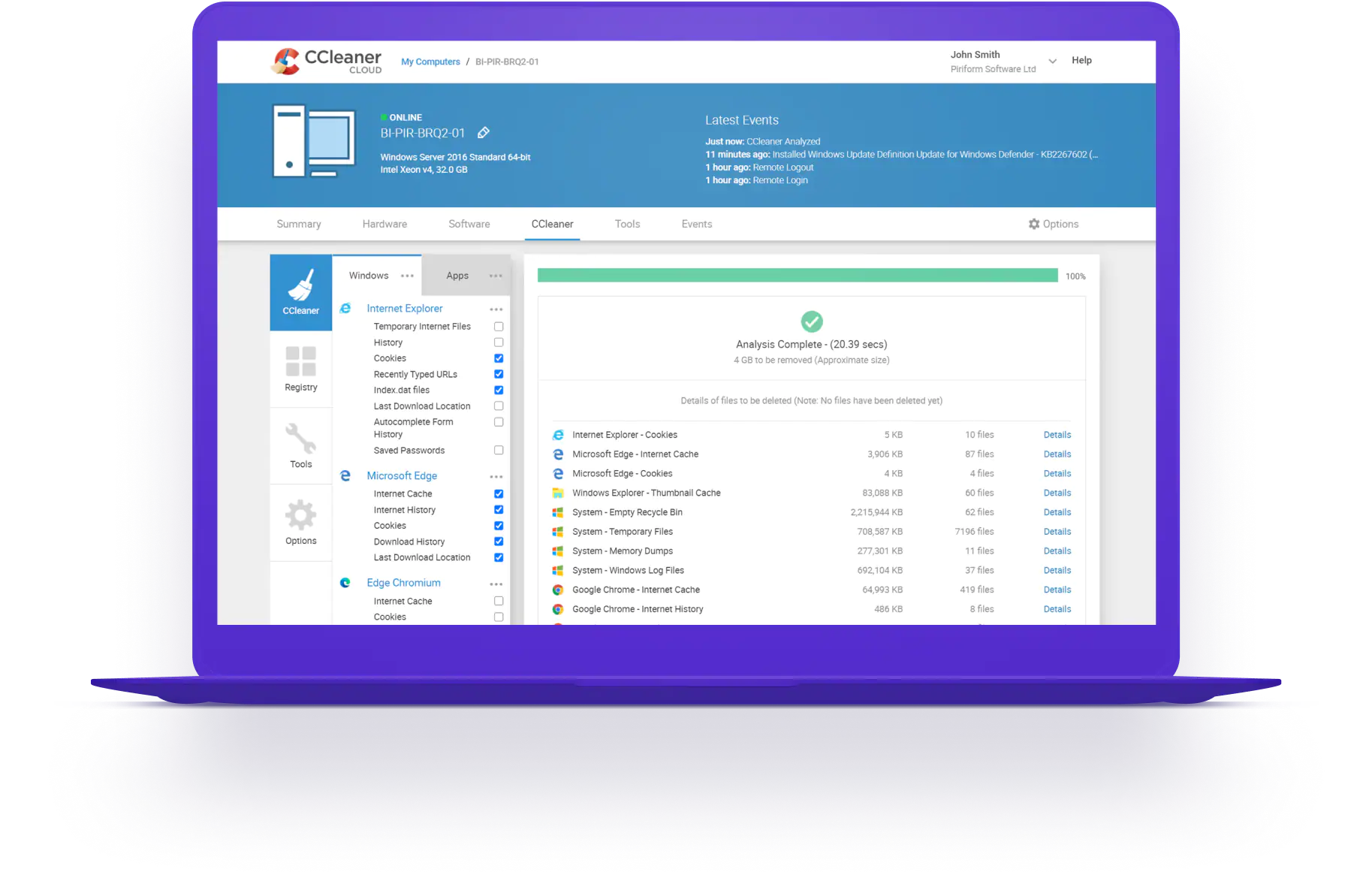Enable Autocomplete Form History checkbox
The image size is (1372, 884).
click(x=499, y=422)
